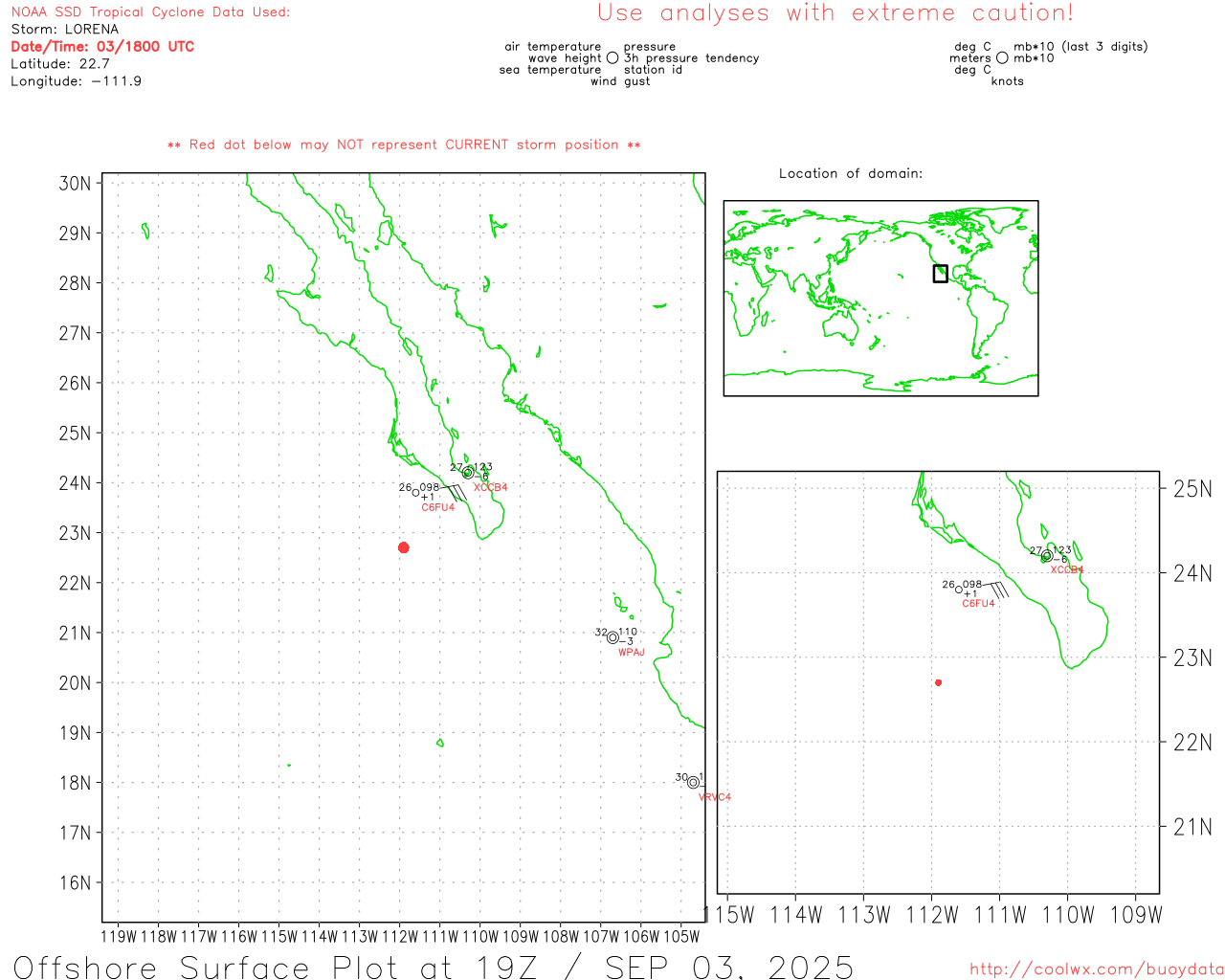
Task: Click the 'Longitude: -111.9' text
Action: click(77, 80)
